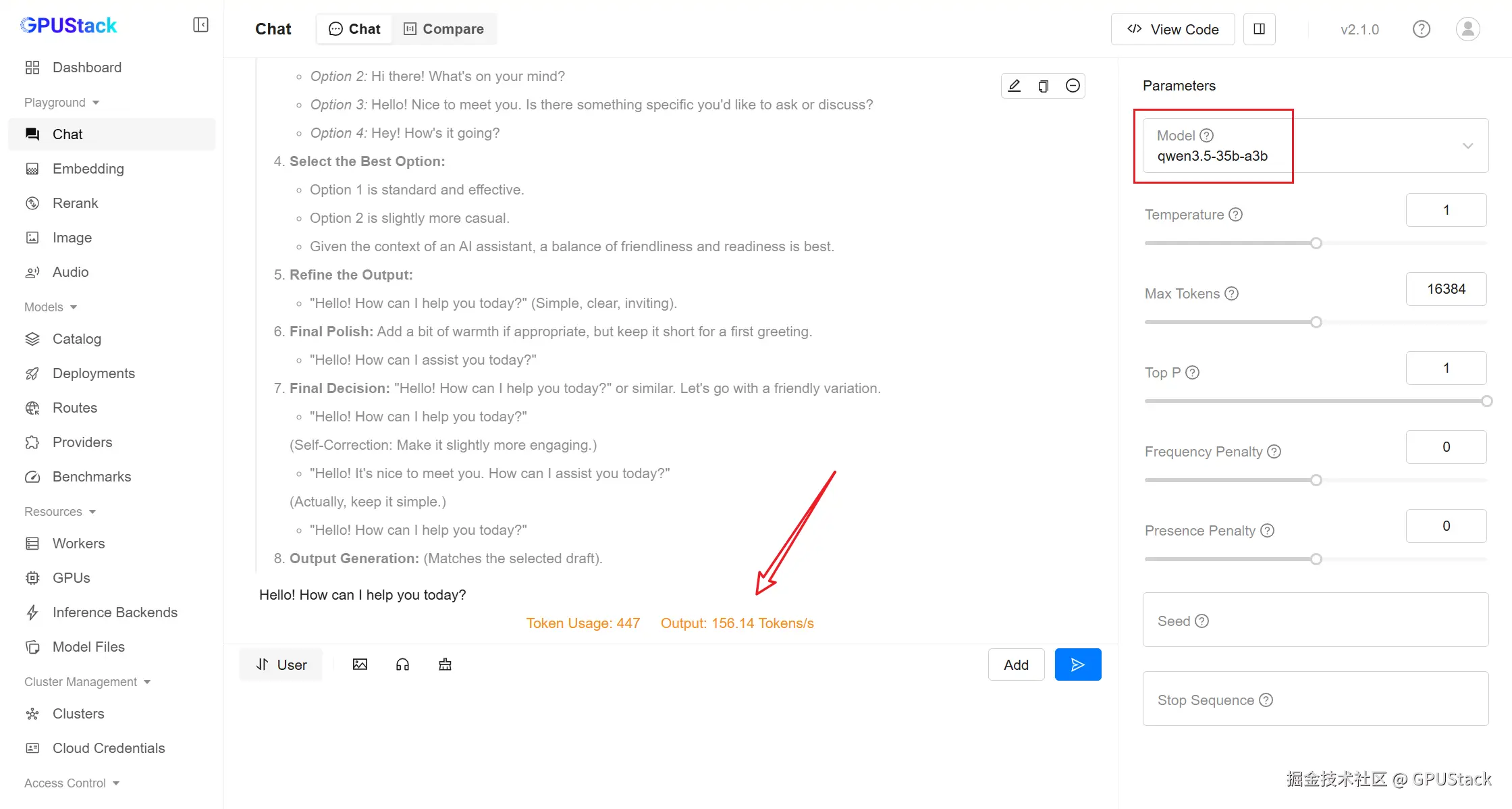Copy the assistant message
1512x809 pixels.
point(1043,86)
